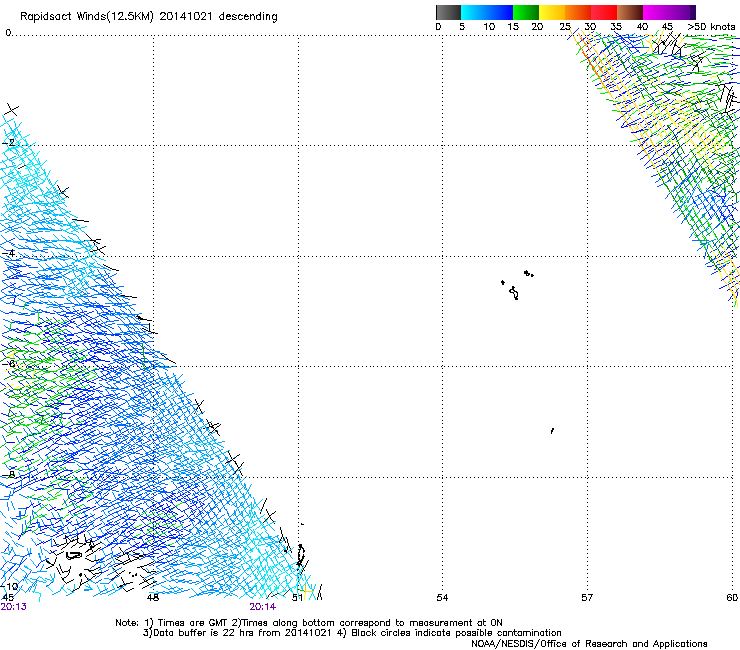Select the red 30-35 knots legend segment
Image resolution: width=740 pixels, height=650 pixels.
tap(604, 12)
